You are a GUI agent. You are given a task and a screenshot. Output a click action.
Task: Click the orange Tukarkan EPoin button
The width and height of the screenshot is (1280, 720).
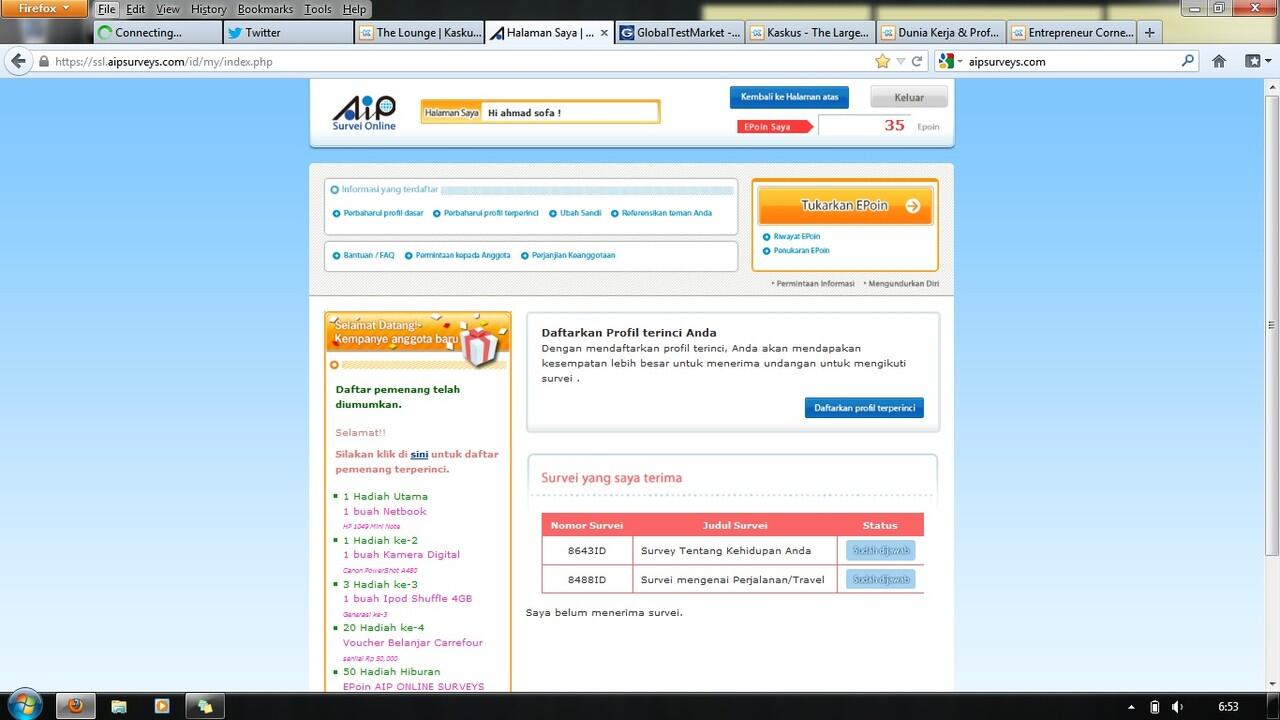845,206
